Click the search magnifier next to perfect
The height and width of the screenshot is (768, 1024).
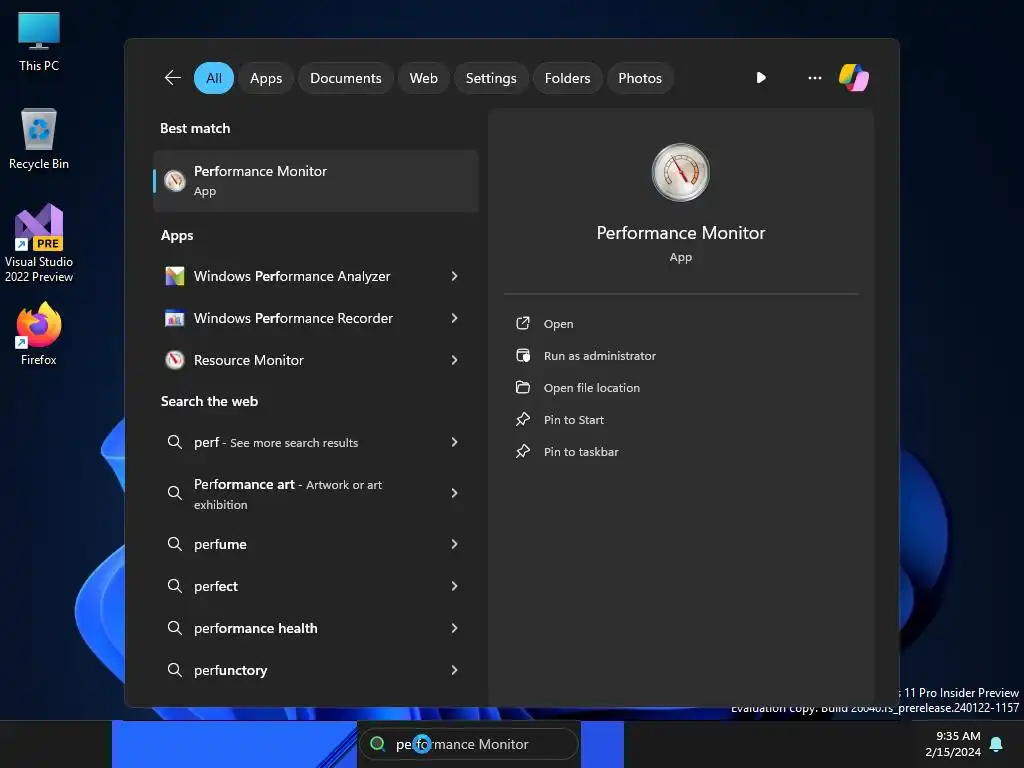pos(174,585)
